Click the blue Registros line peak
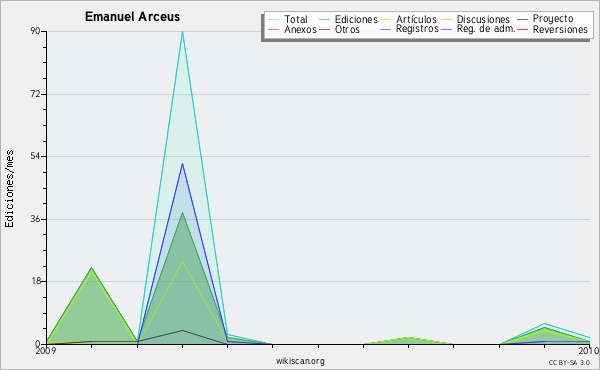This screenshot has width=600, height=370. pyautogui.click(x=183, y=164)
